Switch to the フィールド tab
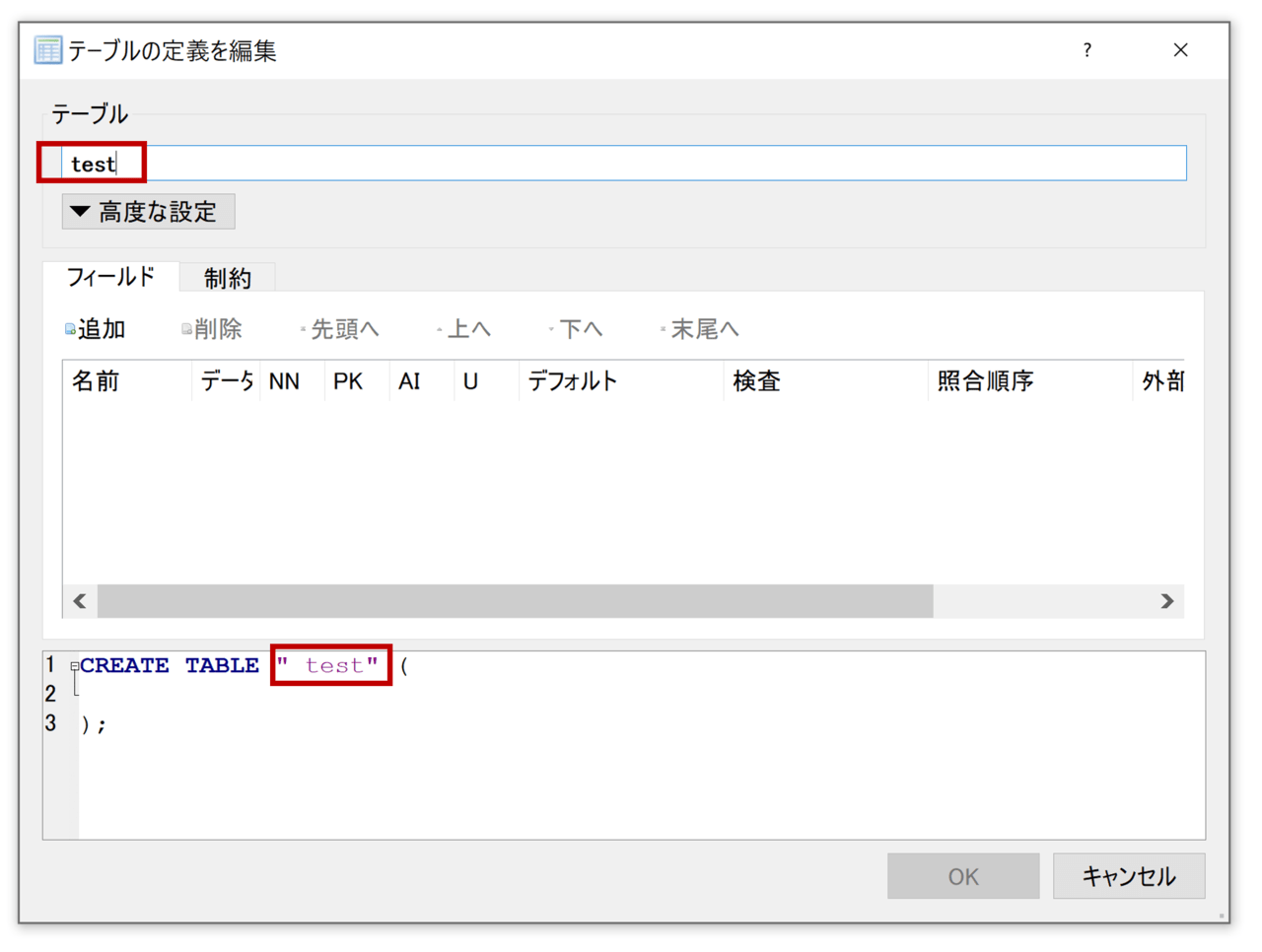The width and height of the screenshot is (1262, 952). [x=110, y=277]
